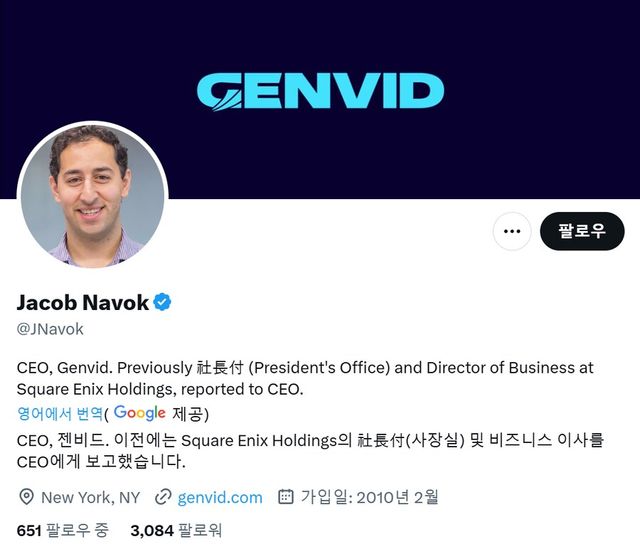
Task: Click the location pin icon
Action: (27, 497)
